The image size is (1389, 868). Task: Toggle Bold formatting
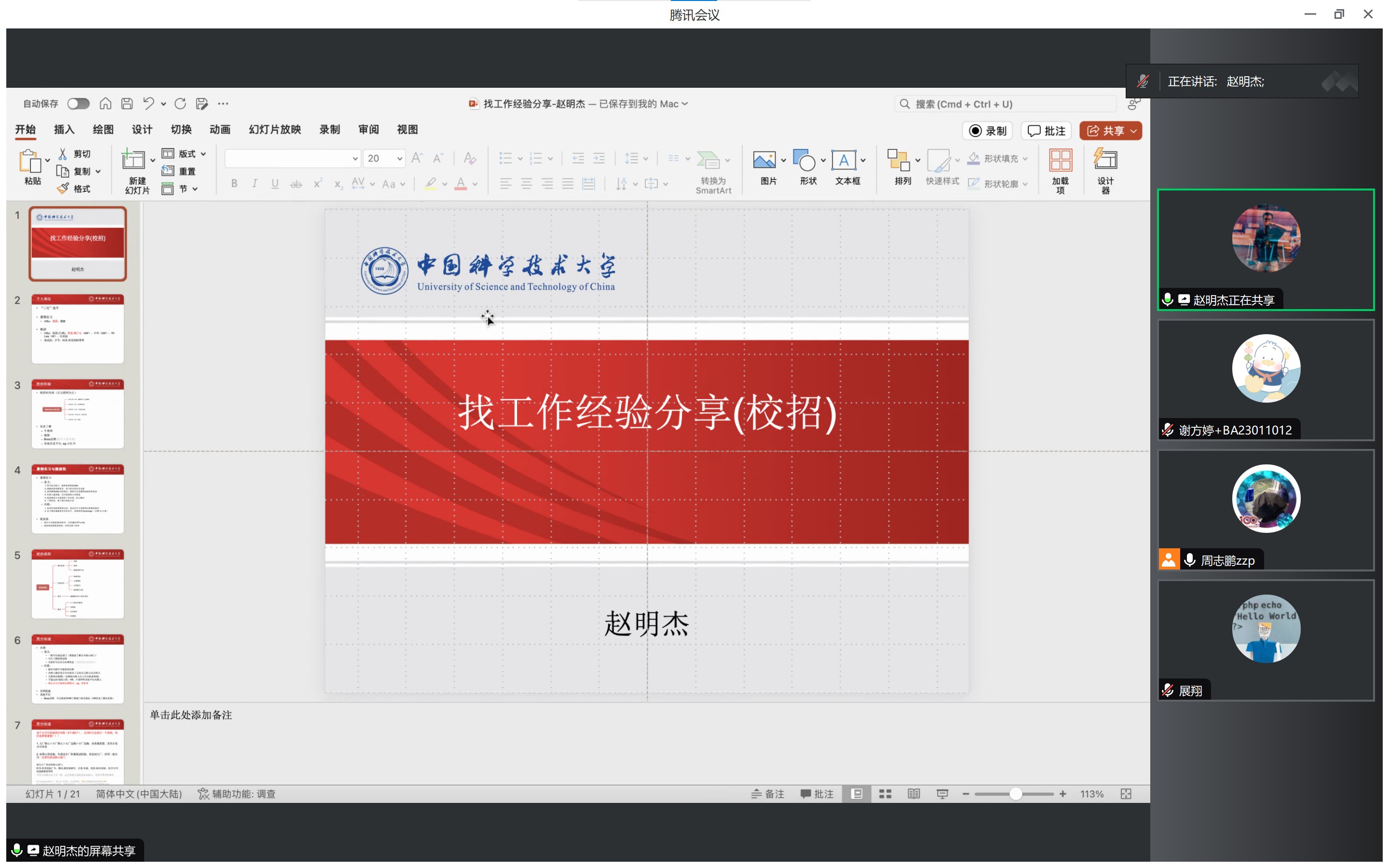[234, 183]
